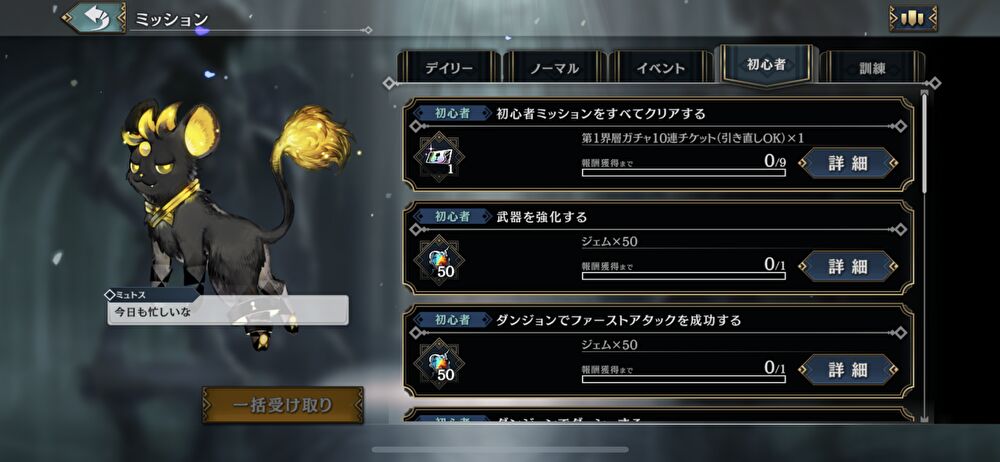Image resolution: width=1000 pixels, height=462 pixels.
Task: Tap the ミュトス mascot creature
Action: click(210, 217)
